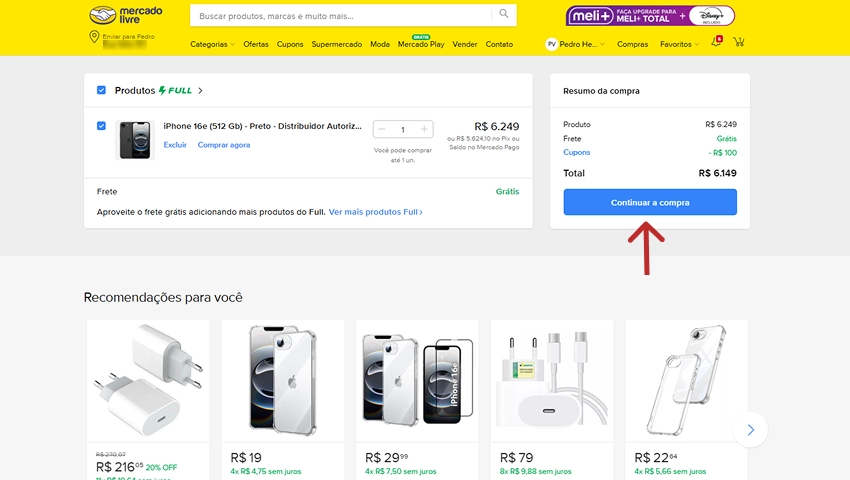The height and width of the screenshot is (480, 850).
Task: Open Mercado Play
Action: (421, 44)
